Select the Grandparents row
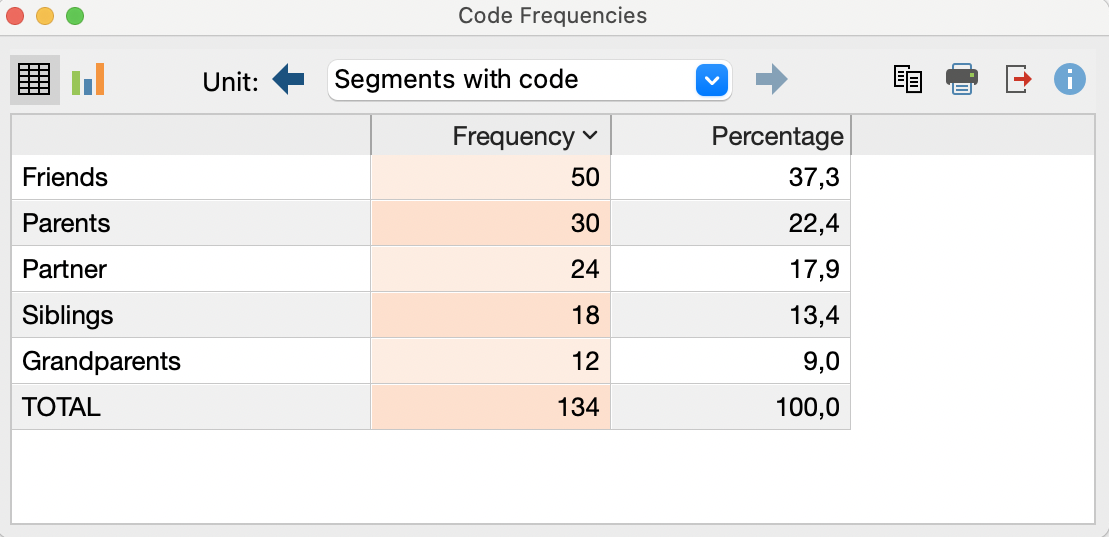Viewport: 1109px width, 537px height. (431, 361)
